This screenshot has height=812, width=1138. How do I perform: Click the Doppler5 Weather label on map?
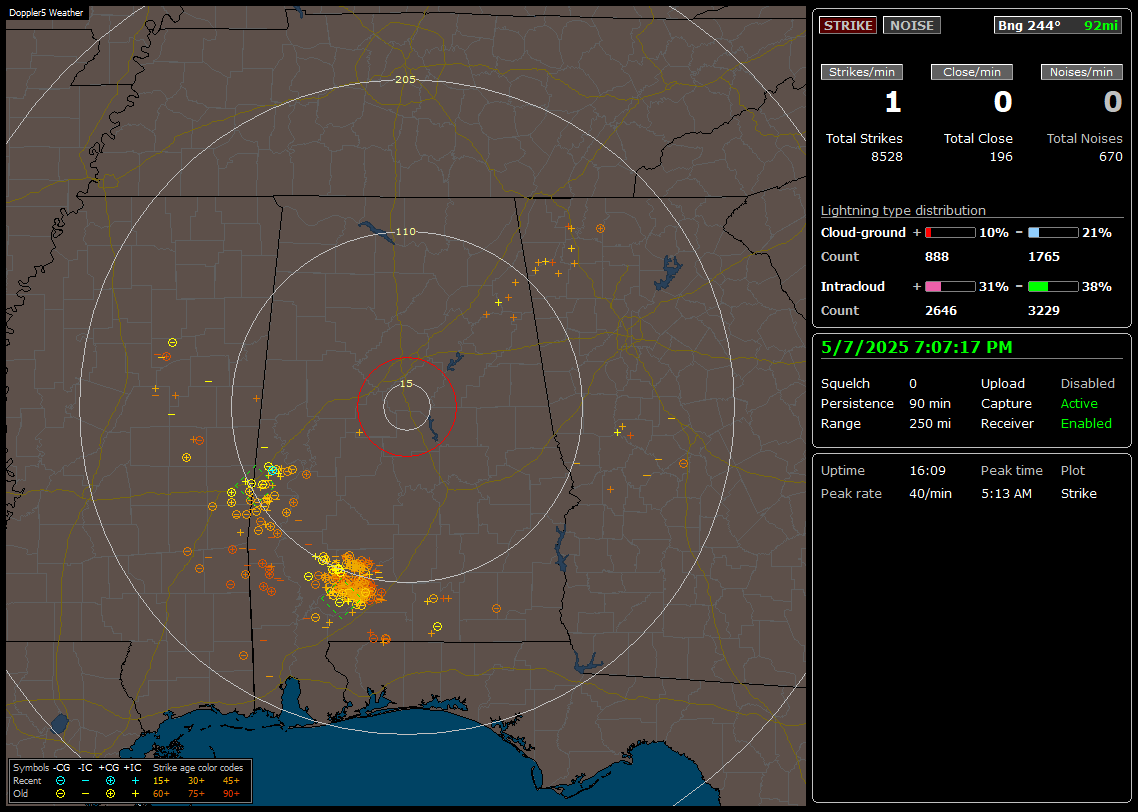[46, 12]
